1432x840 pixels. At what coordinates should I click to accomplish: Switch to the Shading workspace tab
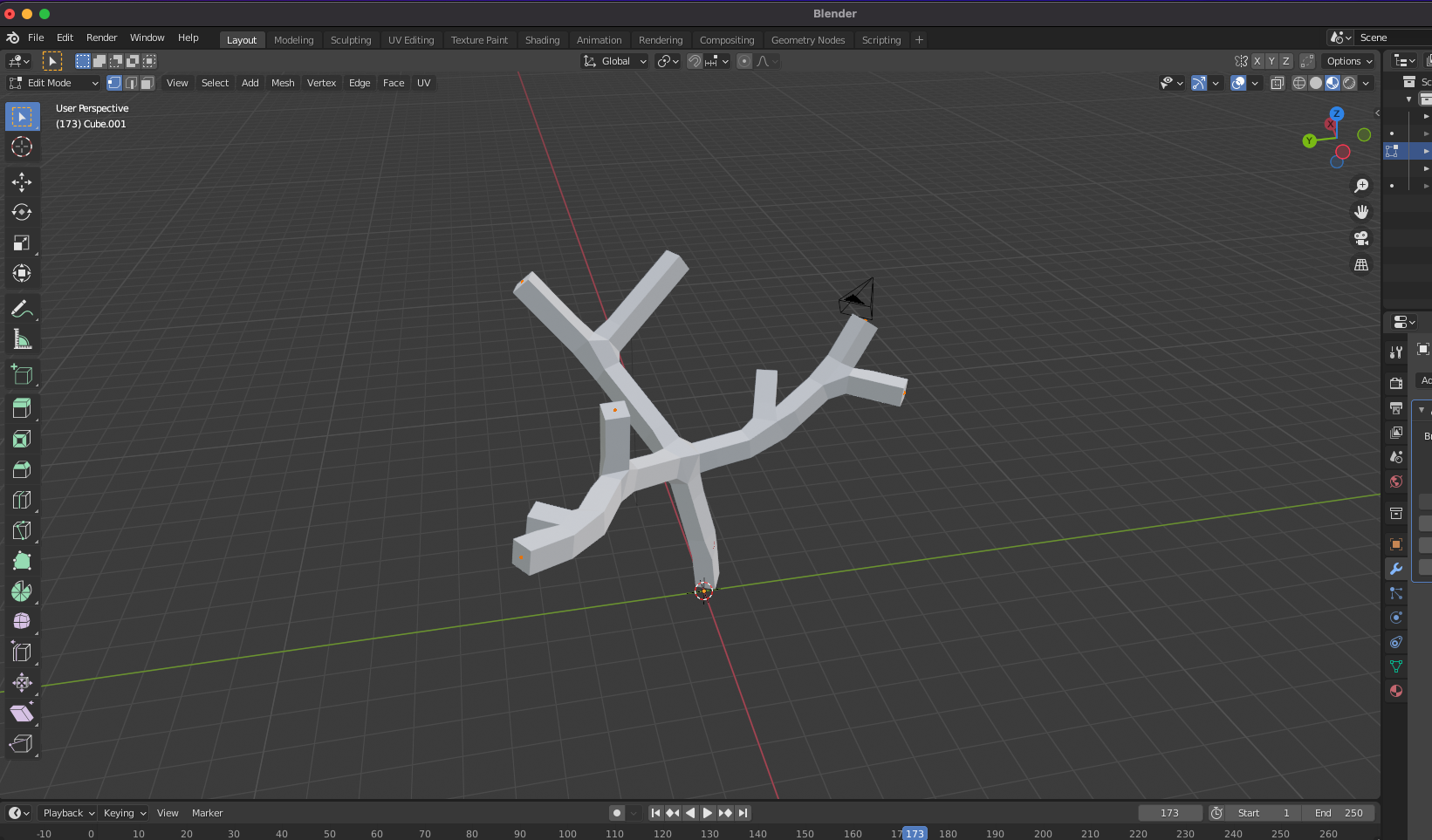click(x=542, y=40)
